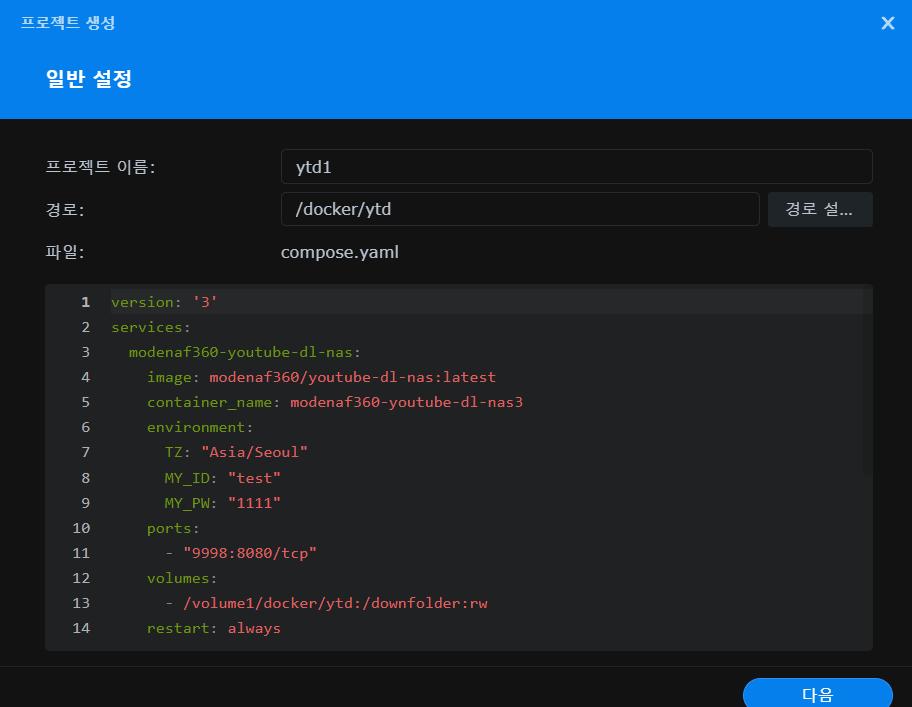
Task: Click the volumes: key line
Action: [x=182, y=578]
